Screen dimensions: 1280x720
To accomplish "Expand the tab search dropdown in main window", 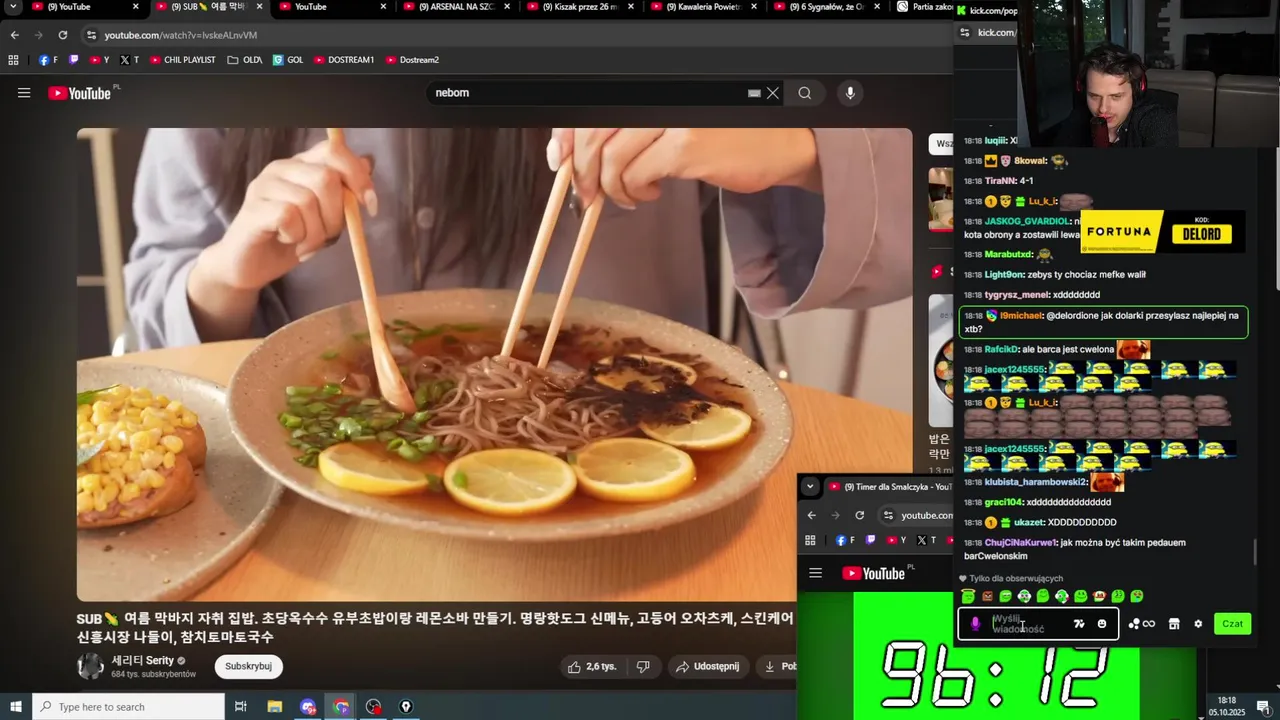I will pos(13,7).
